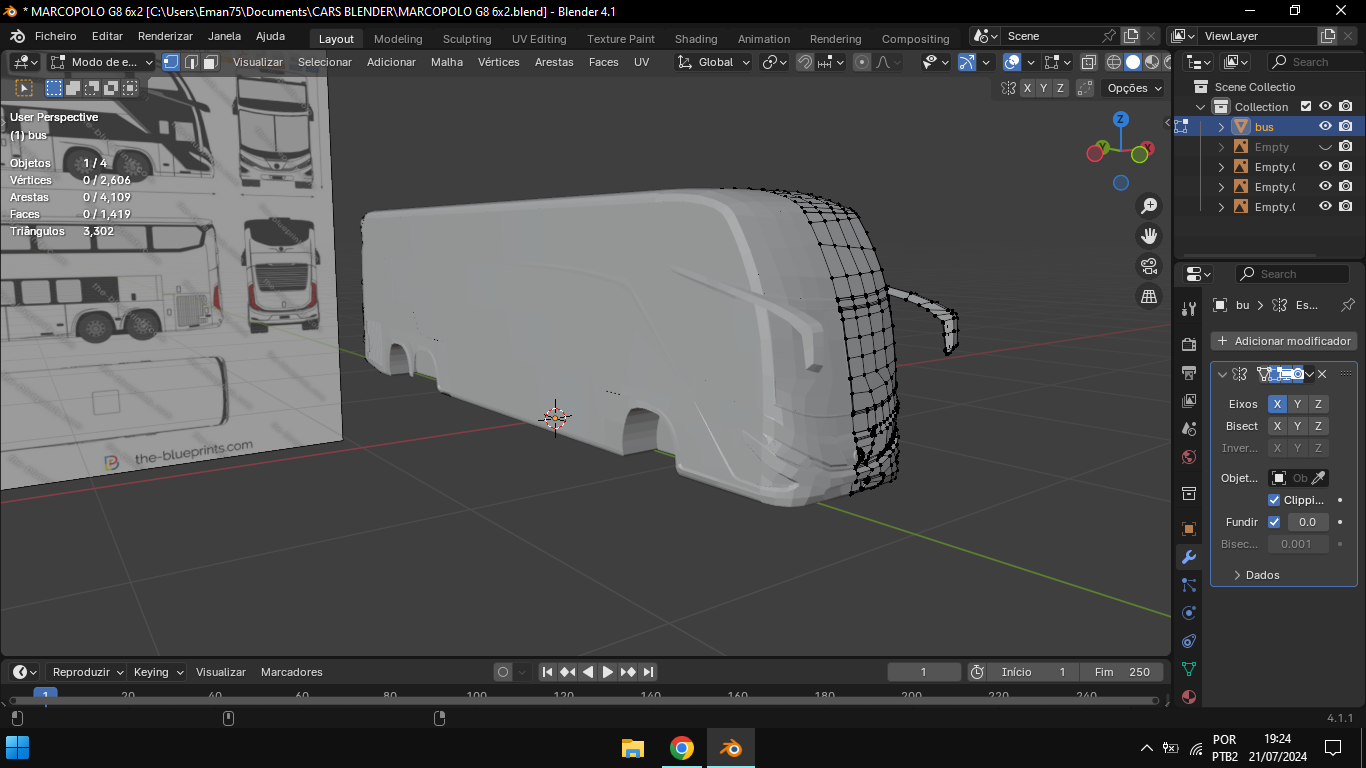Screen dimensions: 1366x768
Task: Toggle proportional editing
Action: coord(862,62)
